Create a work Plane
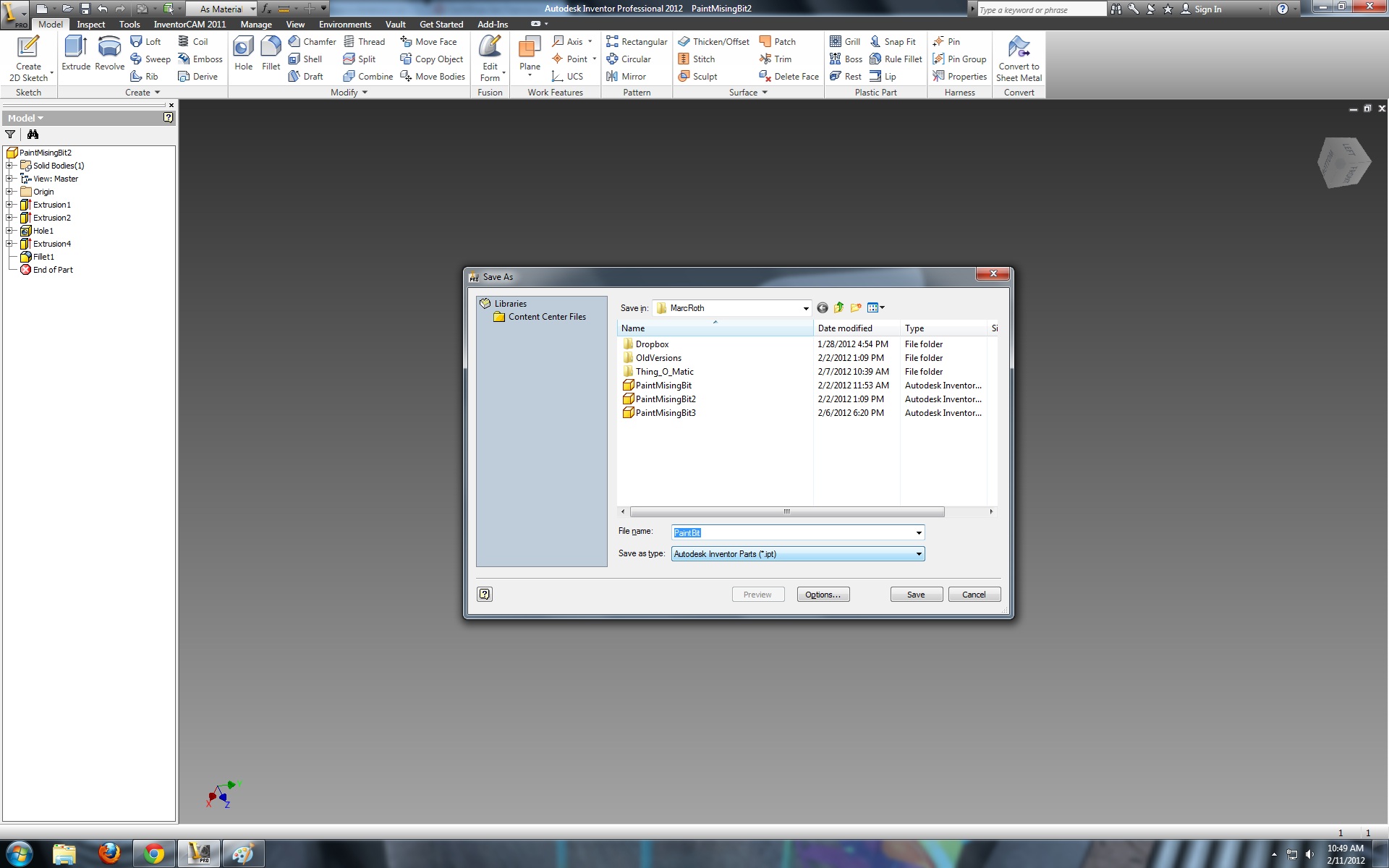 point(530,55)
